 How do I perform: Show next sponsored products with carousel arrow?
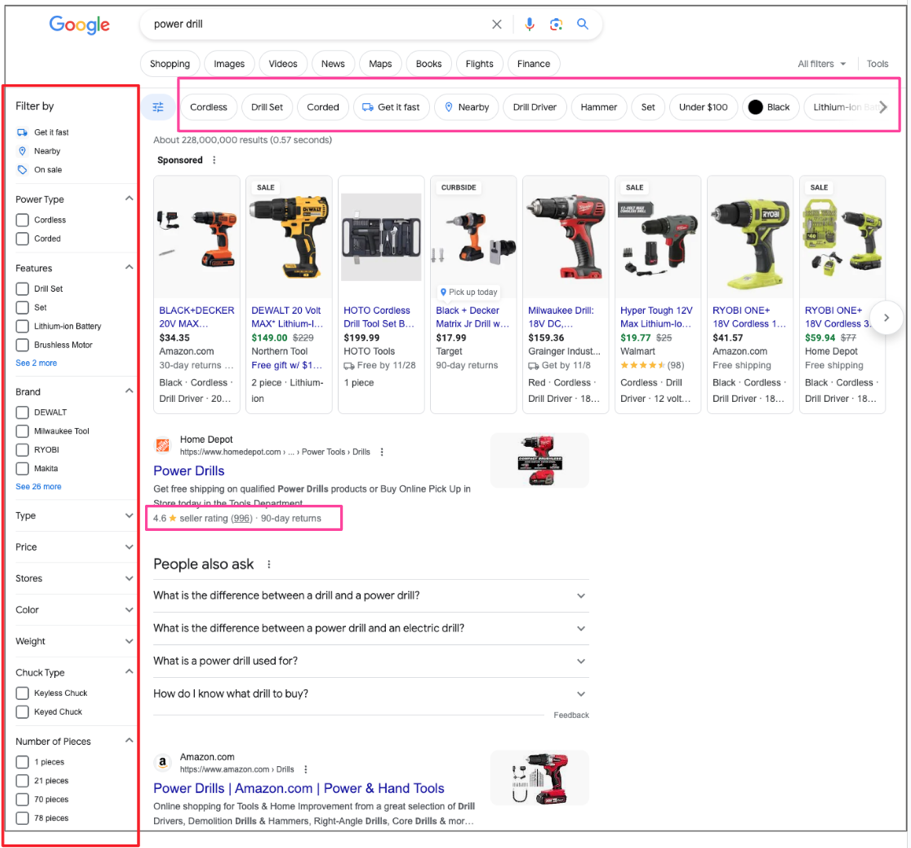(x=886, y=318)
